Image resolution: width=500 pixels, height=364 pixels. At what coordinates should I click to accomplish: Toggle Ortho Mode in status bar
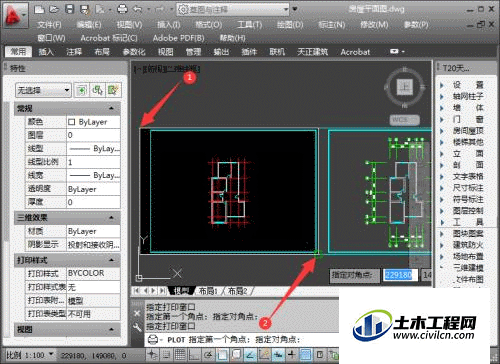pos(195,355)
